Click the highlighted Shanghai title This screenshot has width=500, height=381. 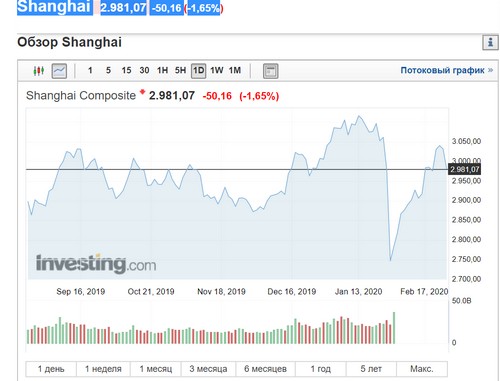[x=55, y=7]
